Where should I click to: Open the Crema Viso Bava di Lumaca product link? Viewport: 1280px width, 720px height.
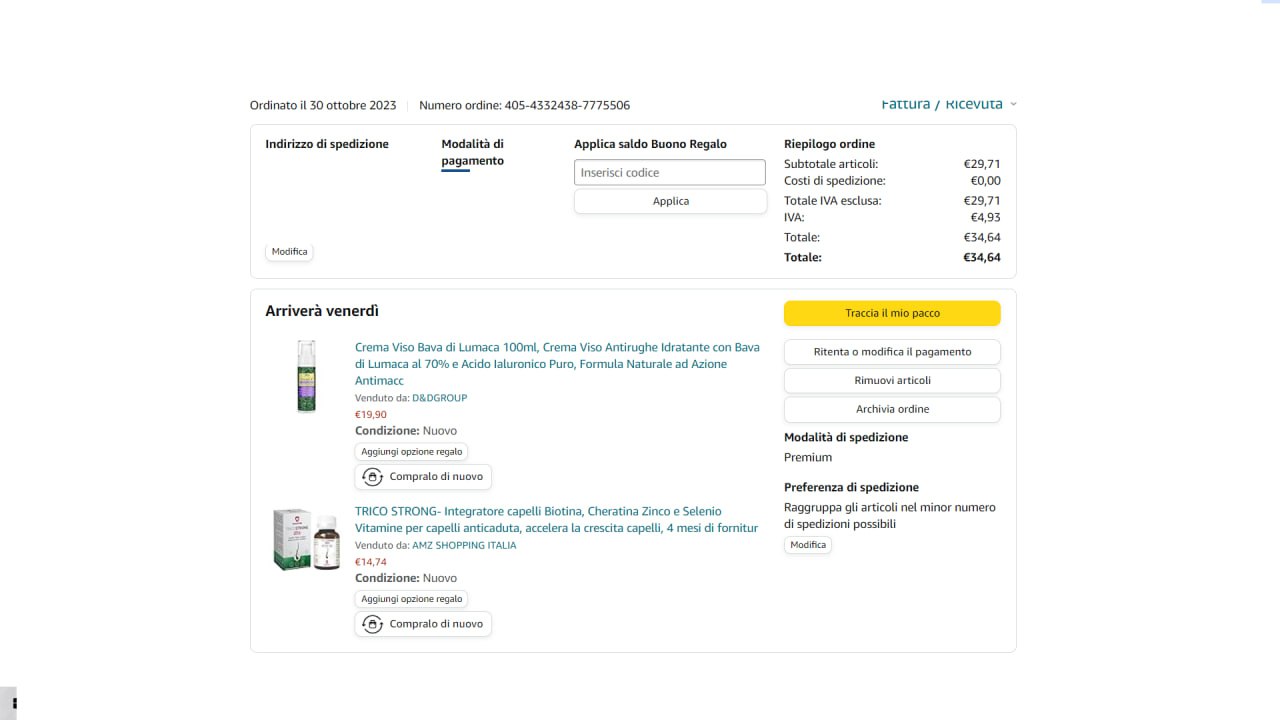click(556, 364)
